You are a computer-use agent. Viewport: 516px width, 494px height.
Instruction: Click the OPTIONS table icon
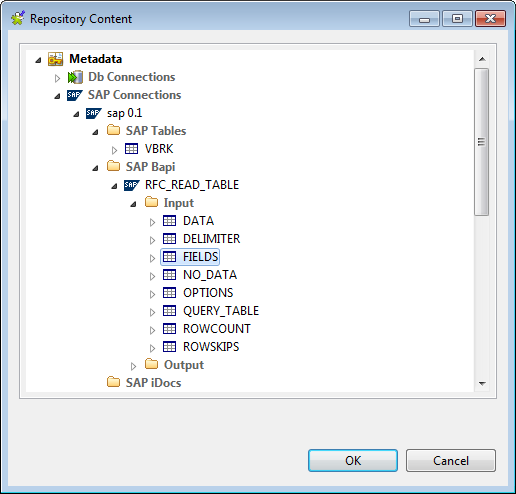tap(169, 293)
